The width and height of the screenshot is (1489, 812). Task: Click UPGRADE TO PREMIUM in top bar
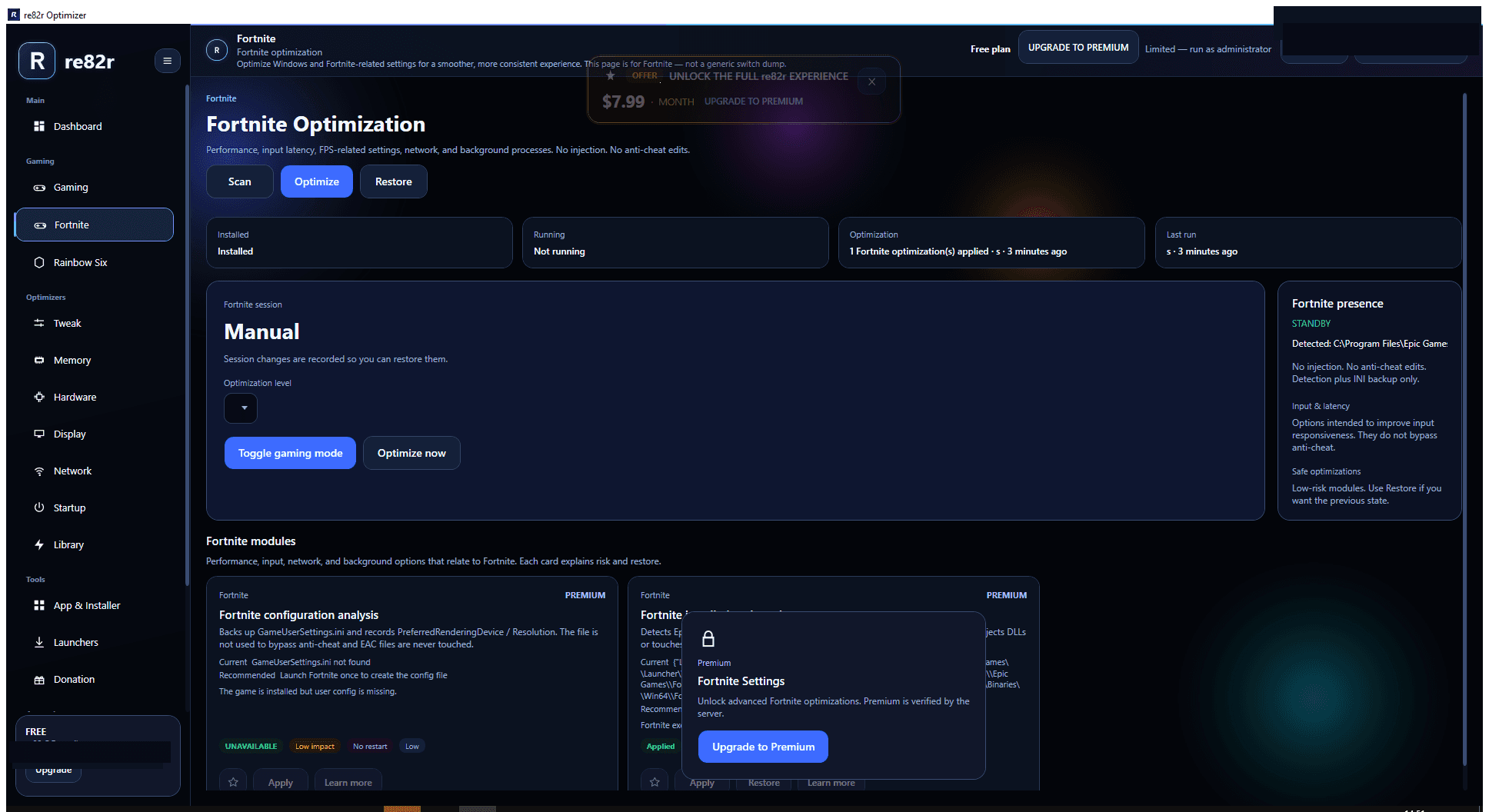(x=1078, y=48)
